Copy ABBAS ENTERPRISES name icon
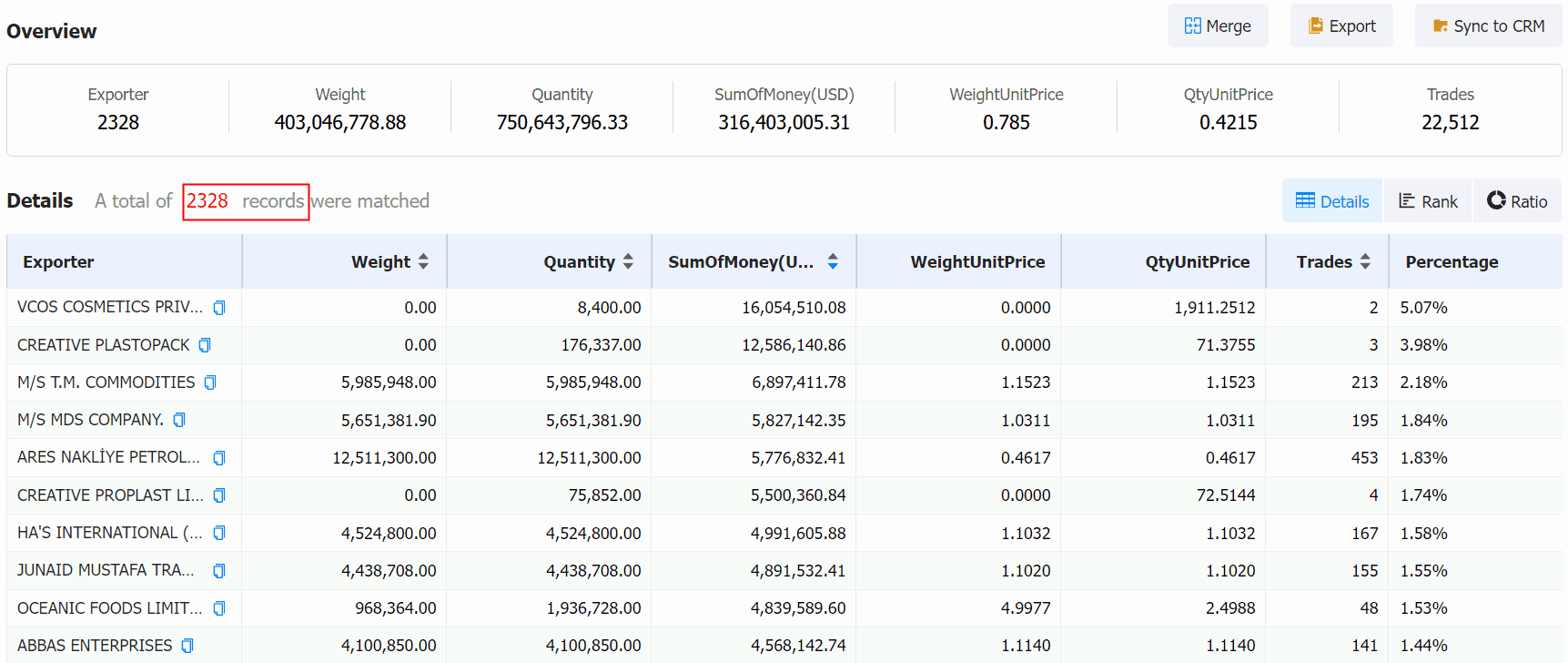 click(187, 646)
